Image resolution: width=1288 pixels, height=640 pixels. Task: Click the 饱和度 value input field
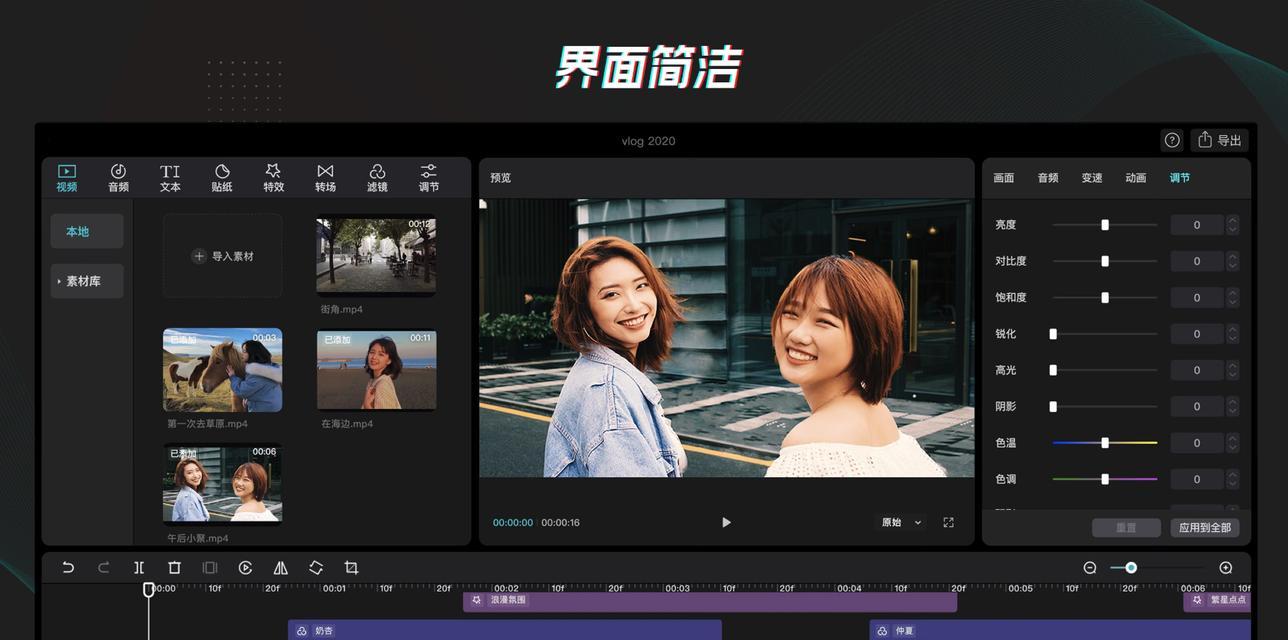pos(1197,297)
